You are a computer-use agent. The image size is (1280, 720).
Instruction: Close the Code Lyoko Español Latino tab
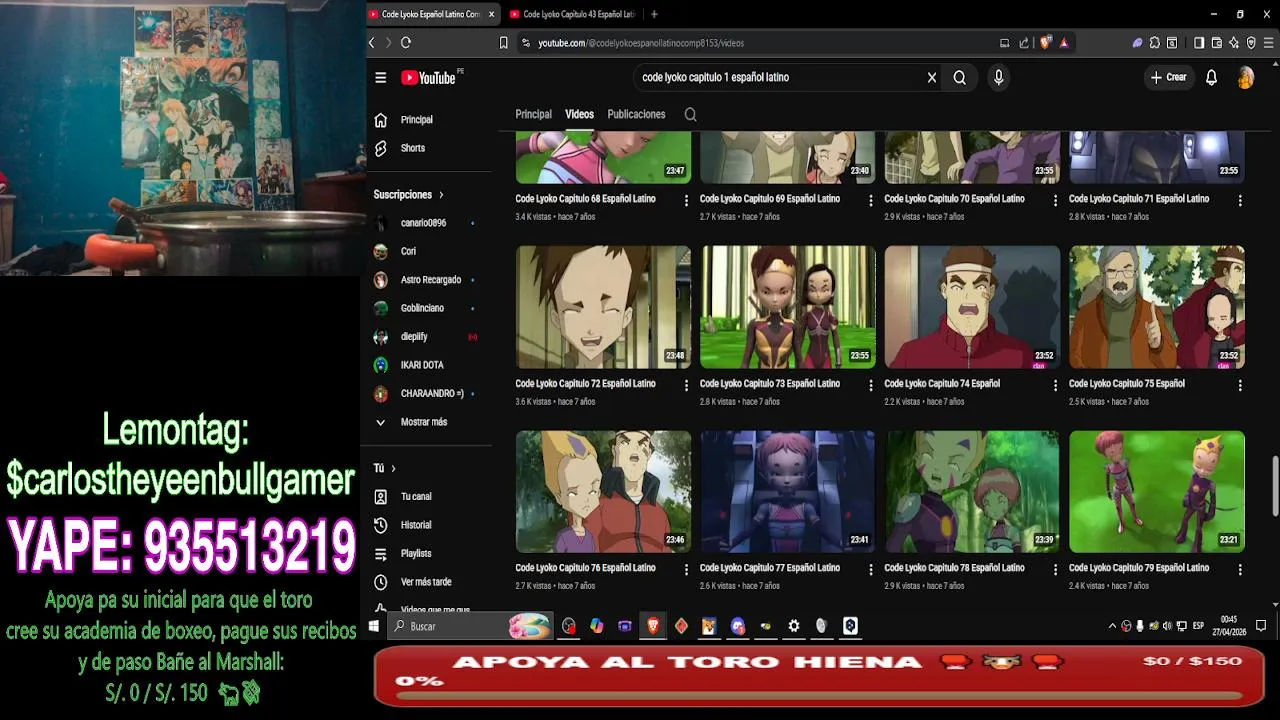point(491,14)
